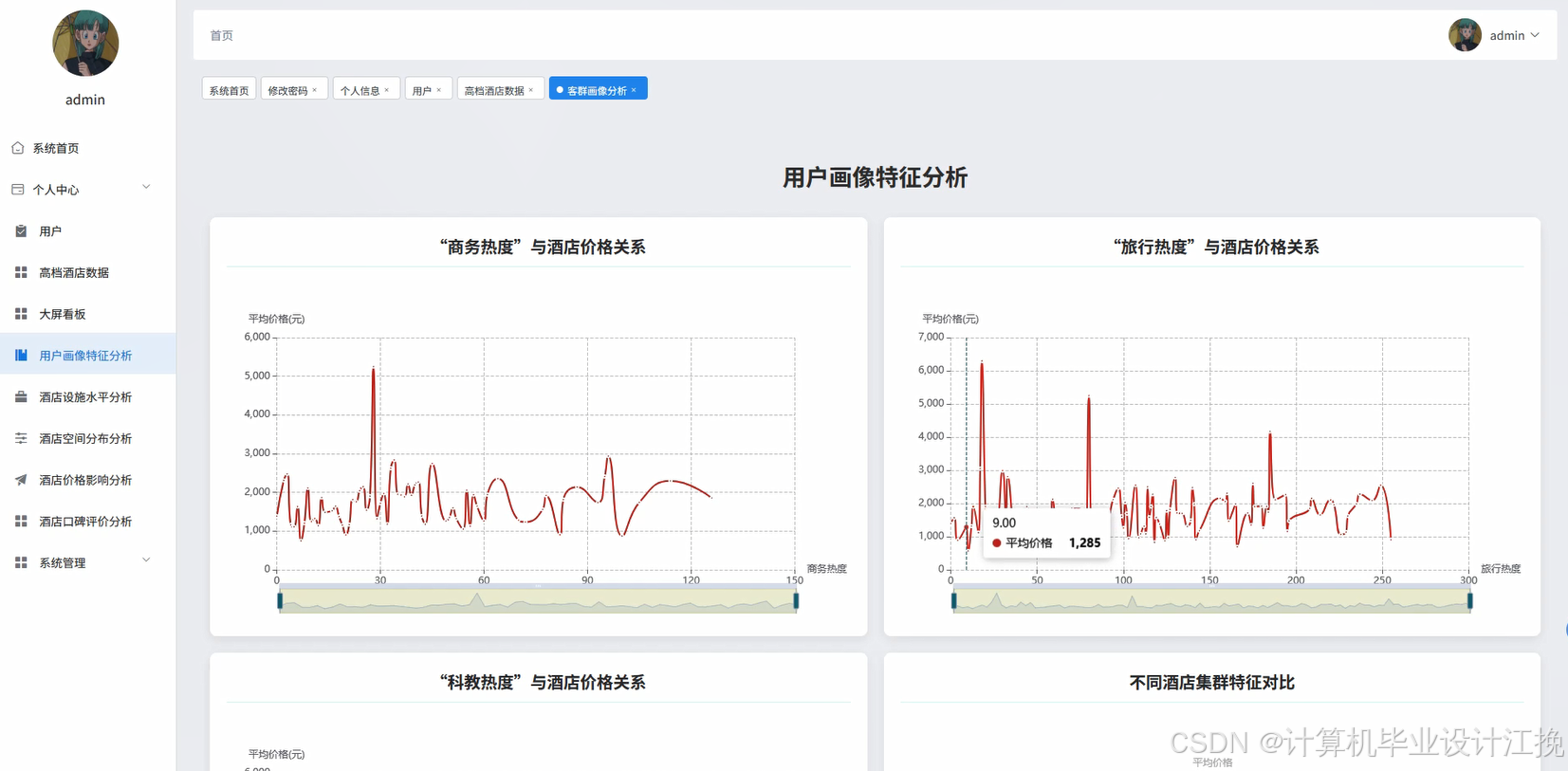Click the grid icon beside 高档酒店数据

click(21, 272)
